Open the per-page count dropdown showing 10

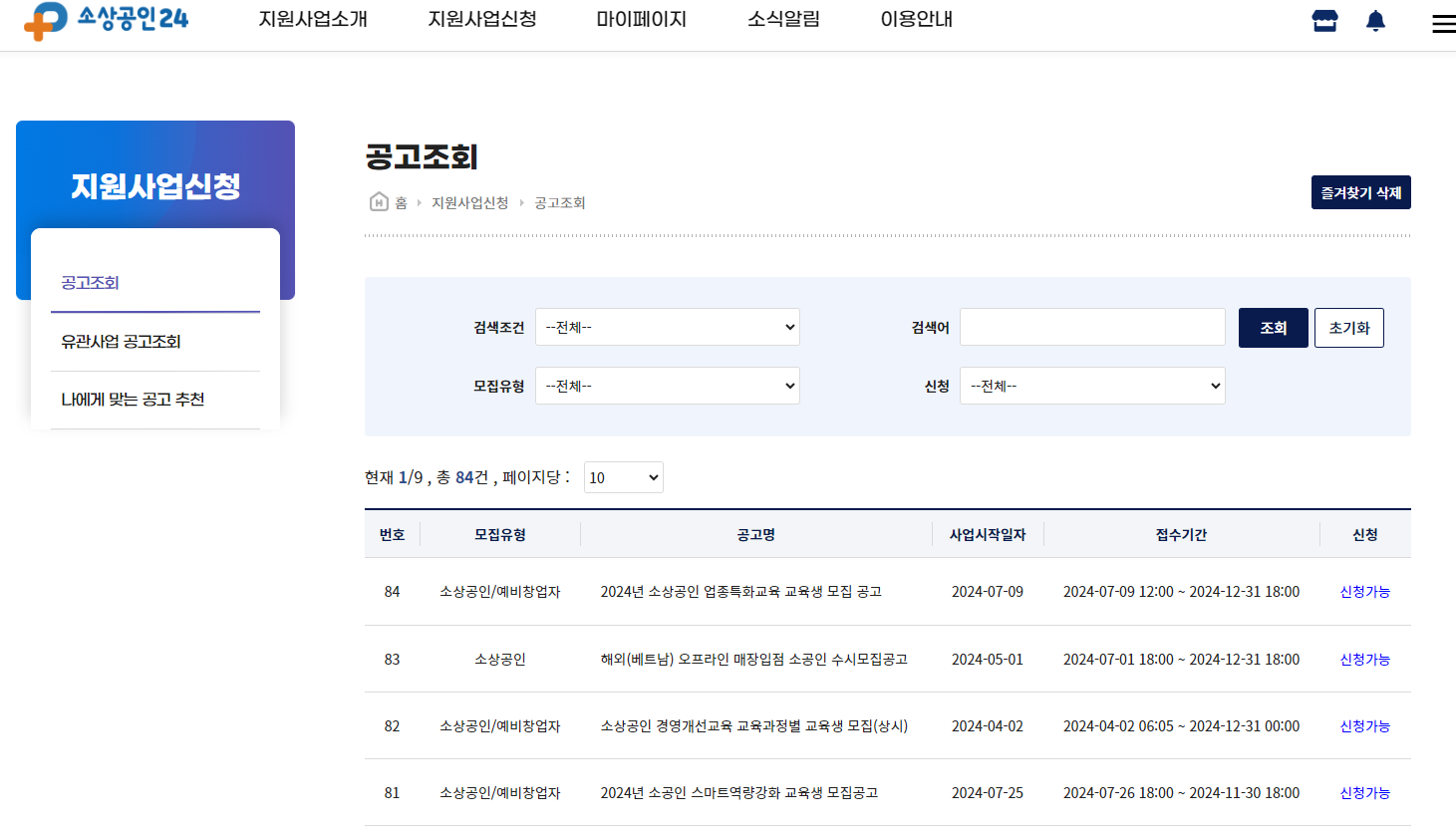click(623, 476)
